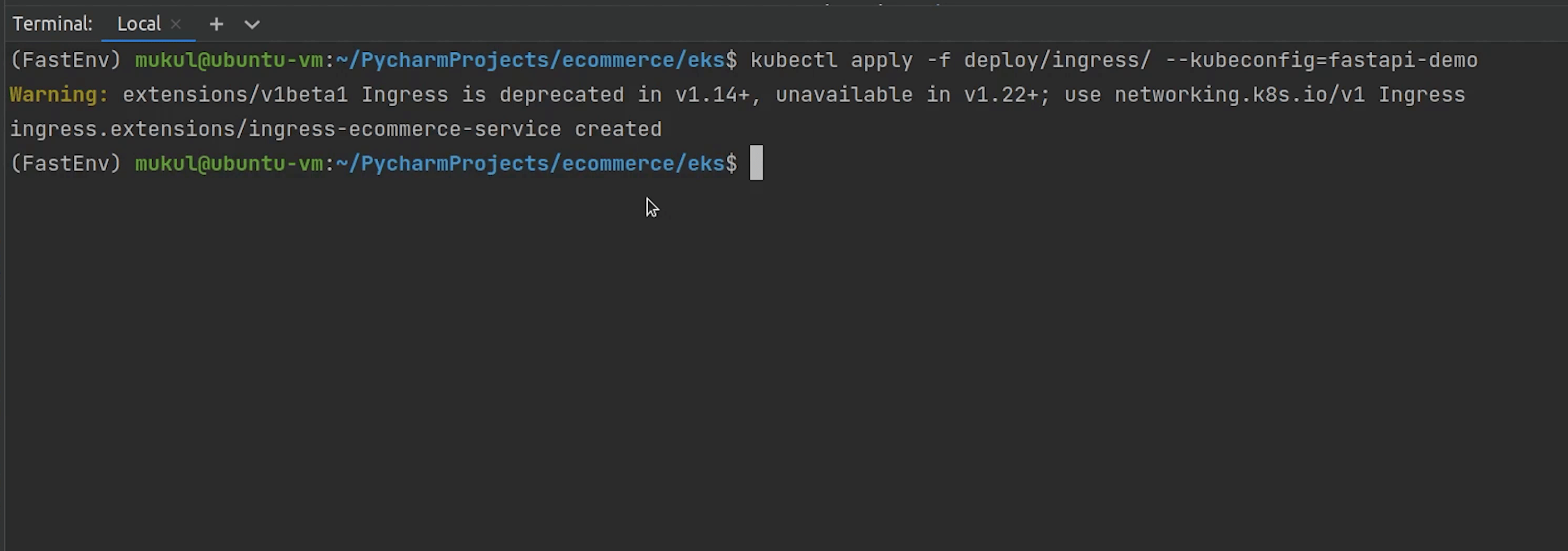Click the extensions/v1beta1 text in warning
1568x551 pixels.
[235, 95]
